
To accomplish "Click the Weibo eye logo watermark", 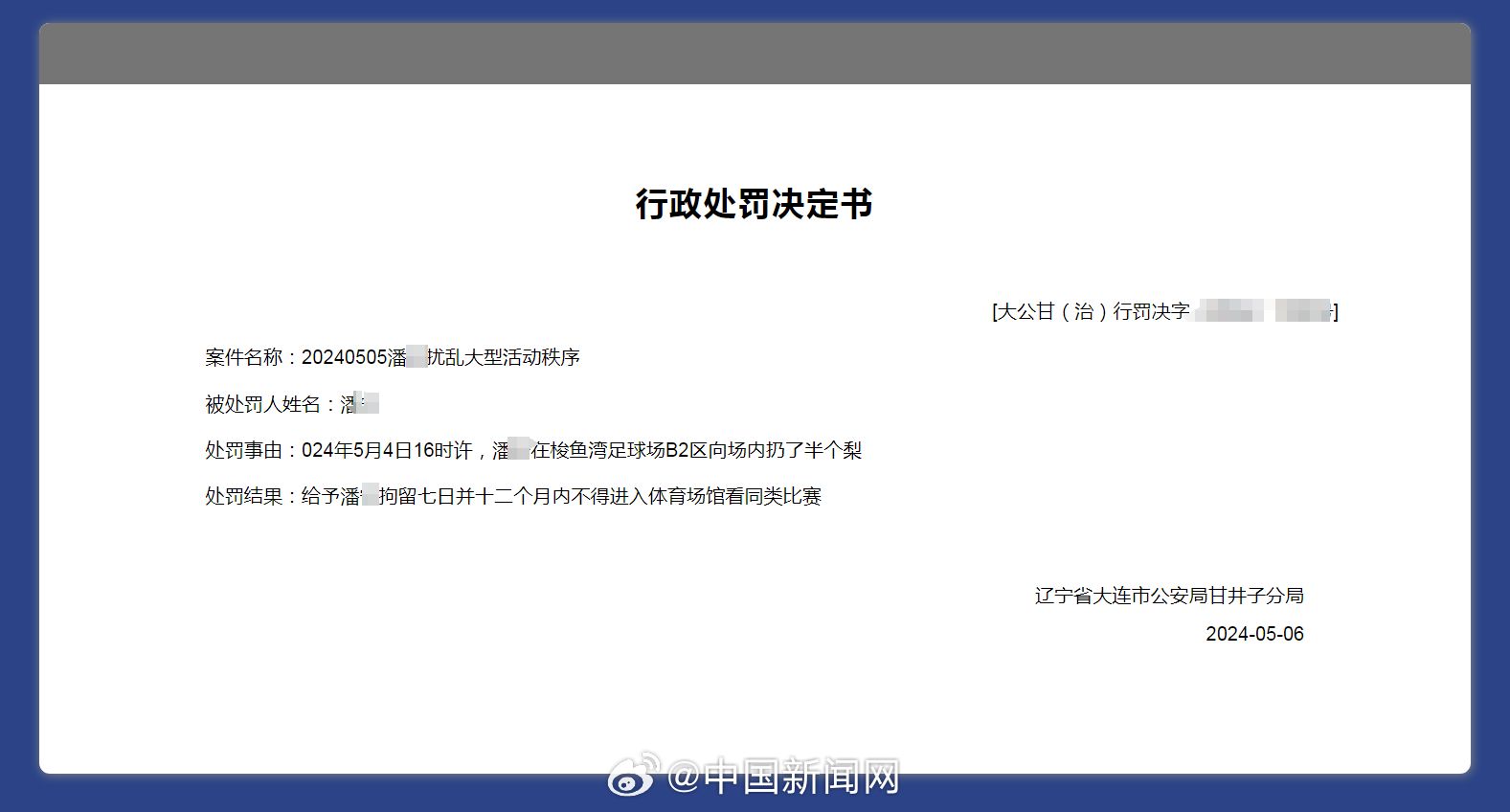I will tap(633, 775).
